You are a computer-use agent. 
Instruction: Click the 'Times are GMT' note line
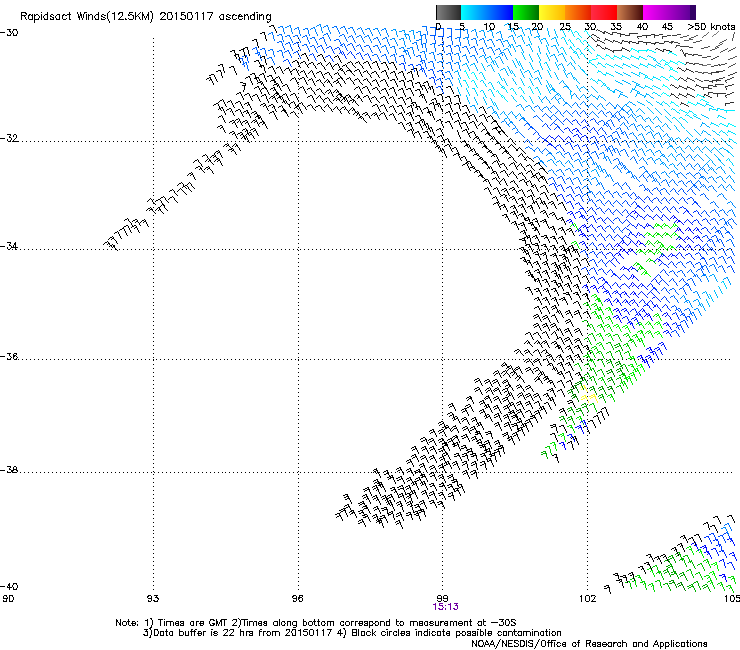pos(316,623)
